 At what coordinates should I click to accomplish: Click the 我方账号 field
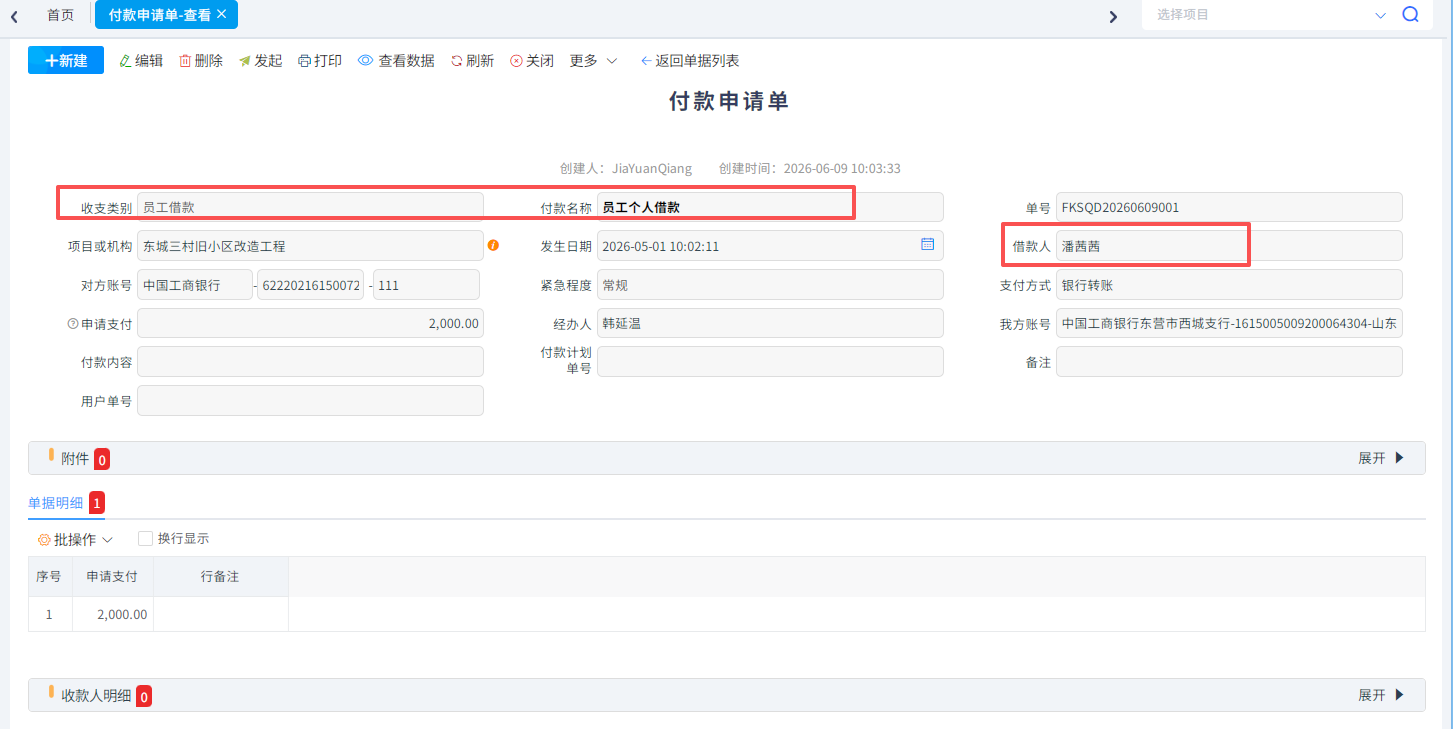click(1229, 323)
